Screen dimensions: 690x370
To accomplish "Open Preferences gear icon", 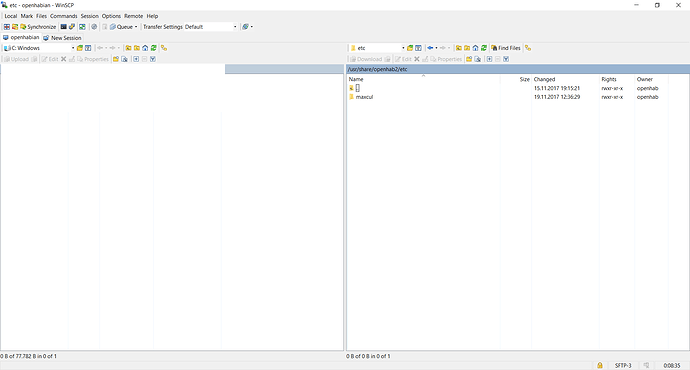I will [x=94, y=27].
